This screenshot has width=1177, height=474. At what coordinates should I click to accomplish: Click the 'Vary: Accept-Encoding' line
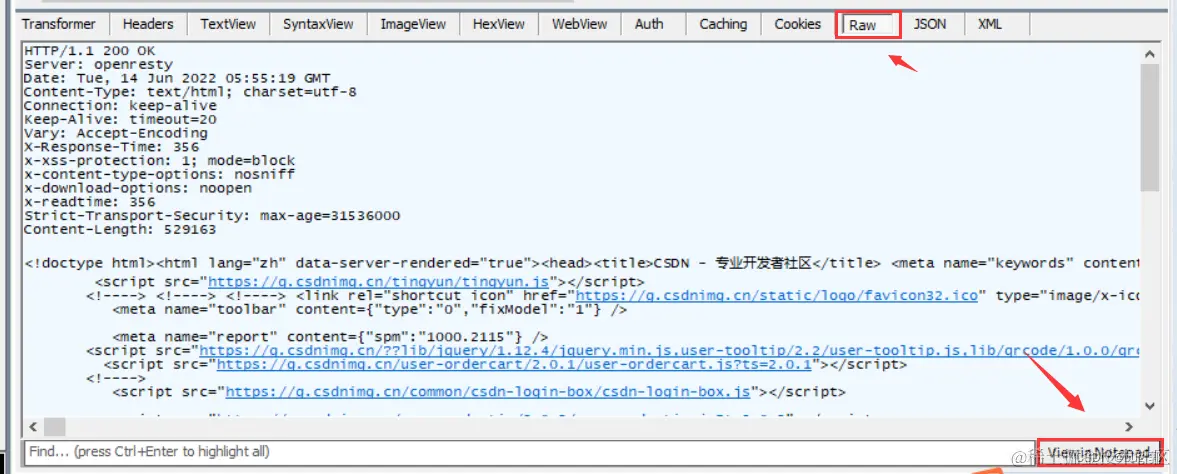click(116, 133)
